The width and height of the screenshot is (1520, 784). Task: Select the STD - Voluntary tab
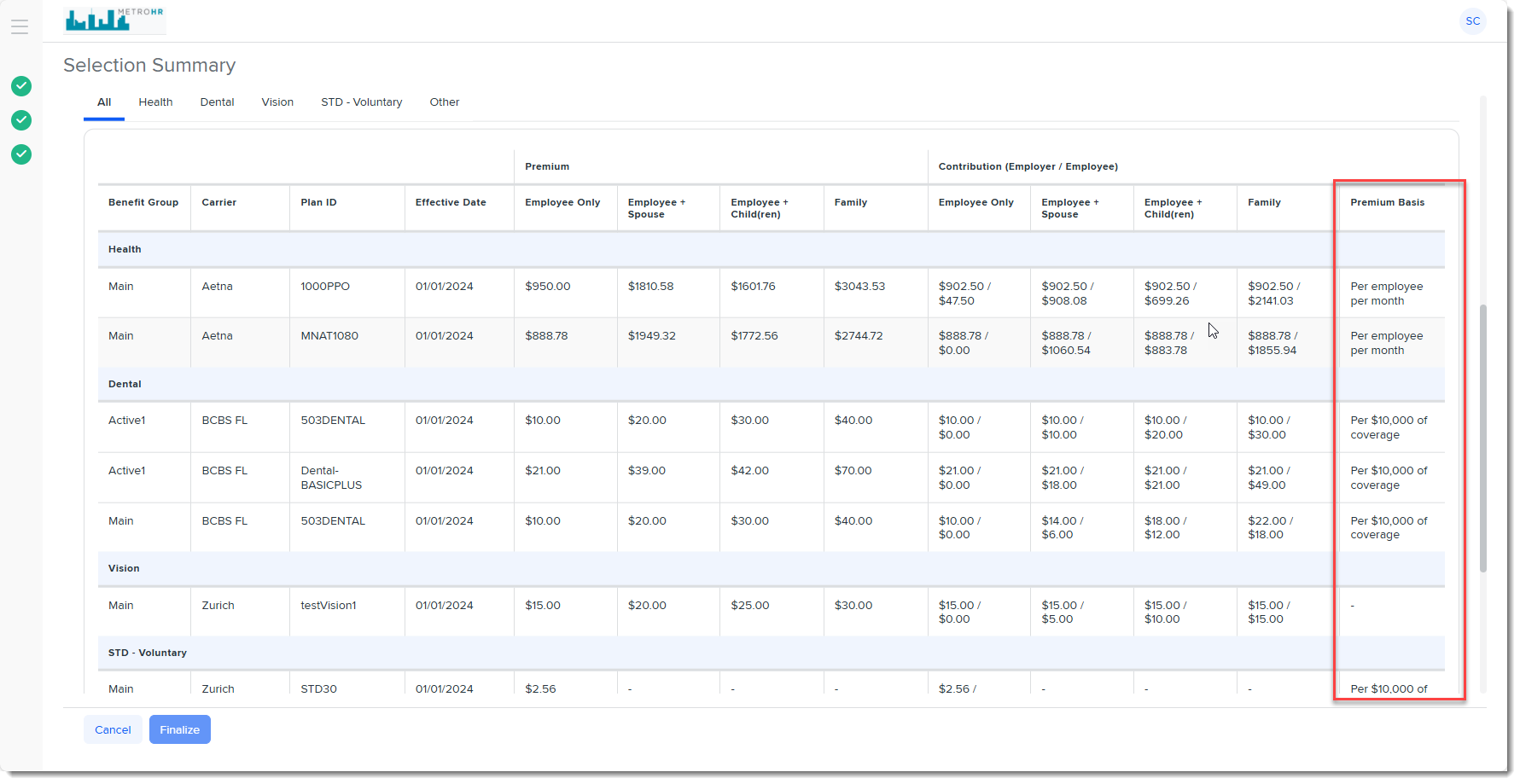(361, 102)
